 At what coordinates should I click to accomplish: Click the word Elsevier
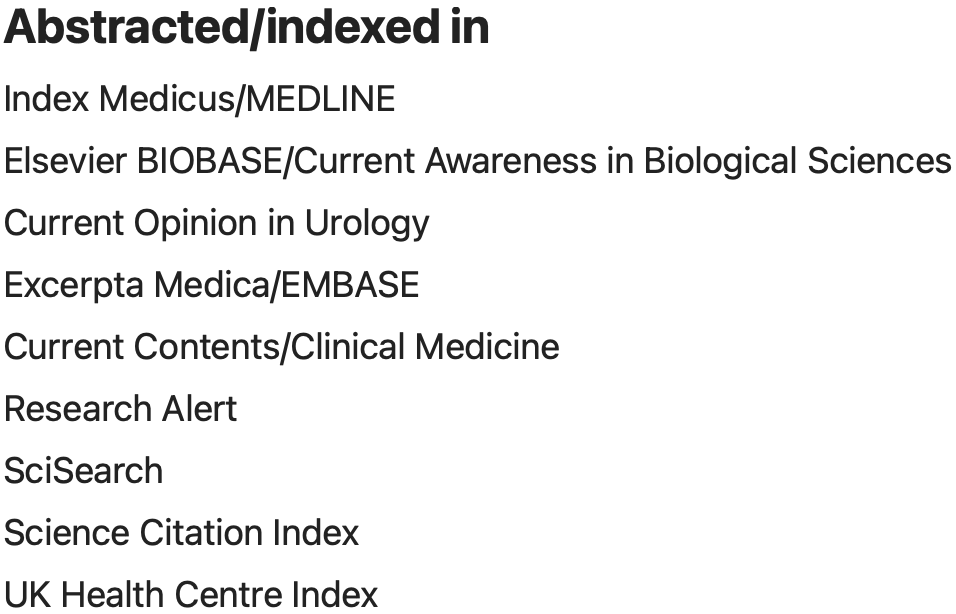click(x=66, y=162)
